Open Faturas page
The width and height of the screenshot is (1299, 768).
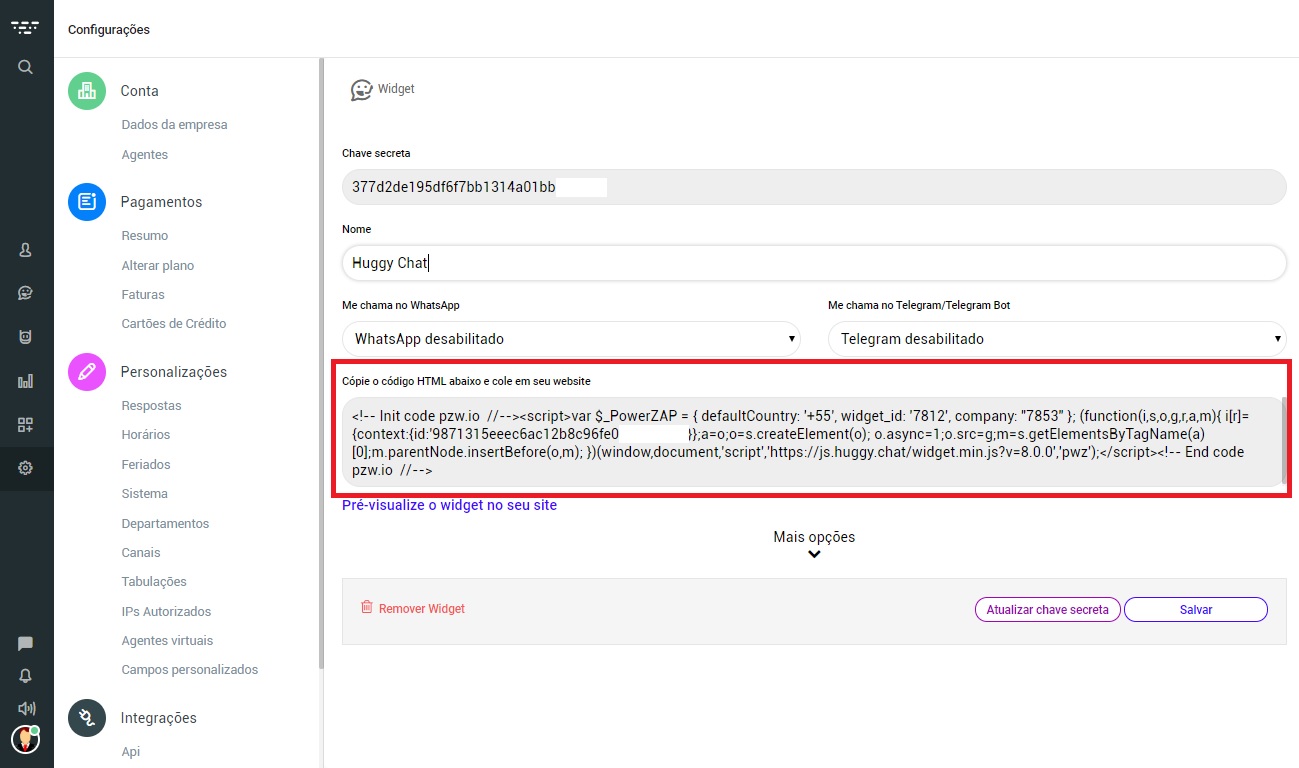[x=142, y=295]
